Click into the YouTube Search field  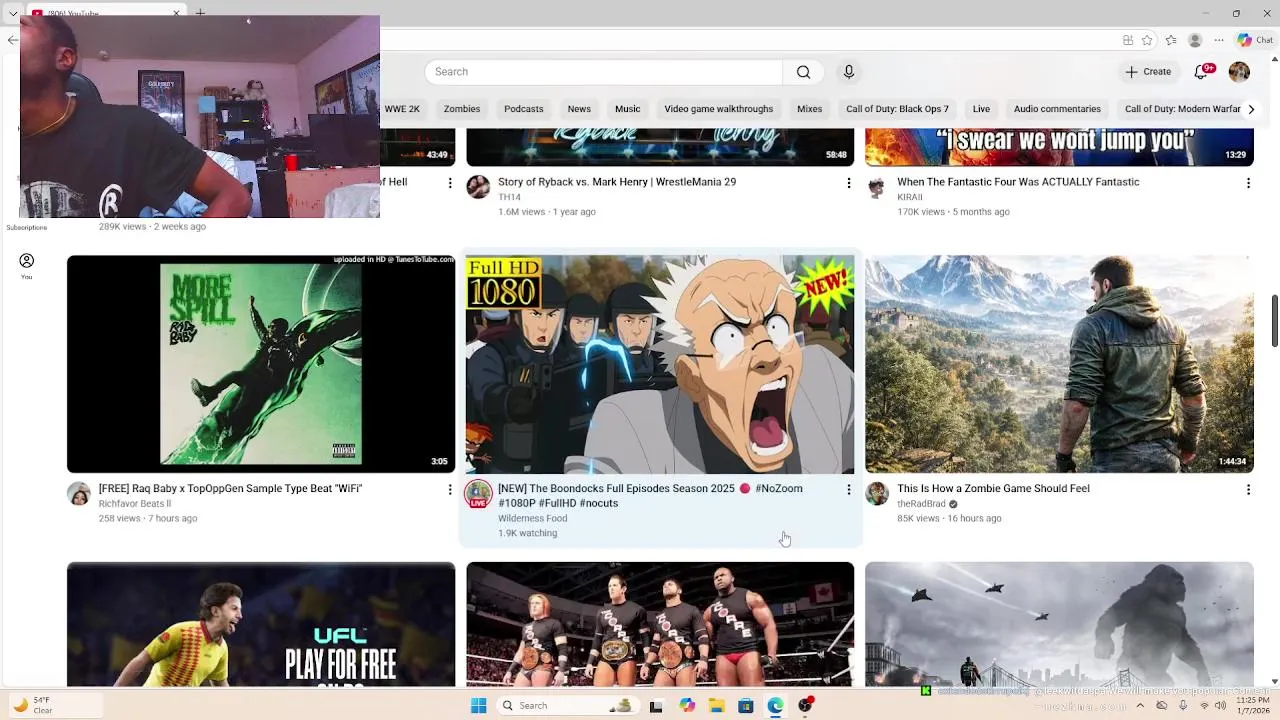604,72
